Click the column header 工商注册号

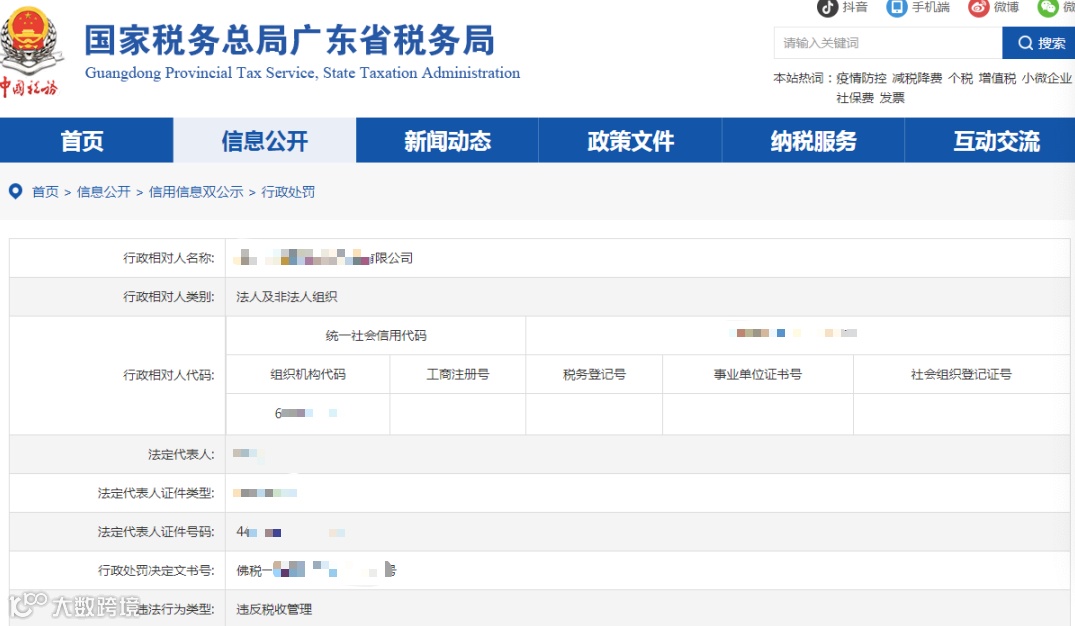point(458,374)
